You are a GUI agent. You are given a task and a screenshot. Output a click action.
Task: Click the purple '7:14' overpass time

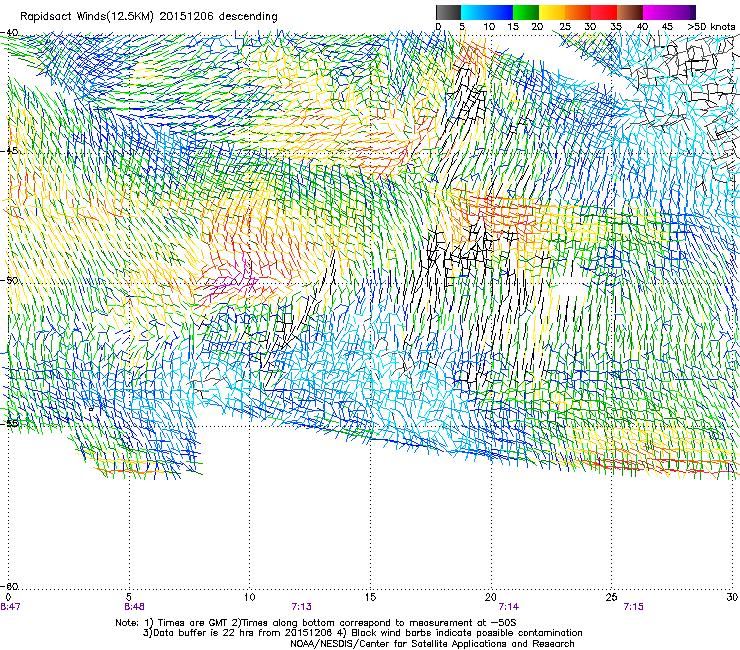pyautogui.click(x=509, y=607)
